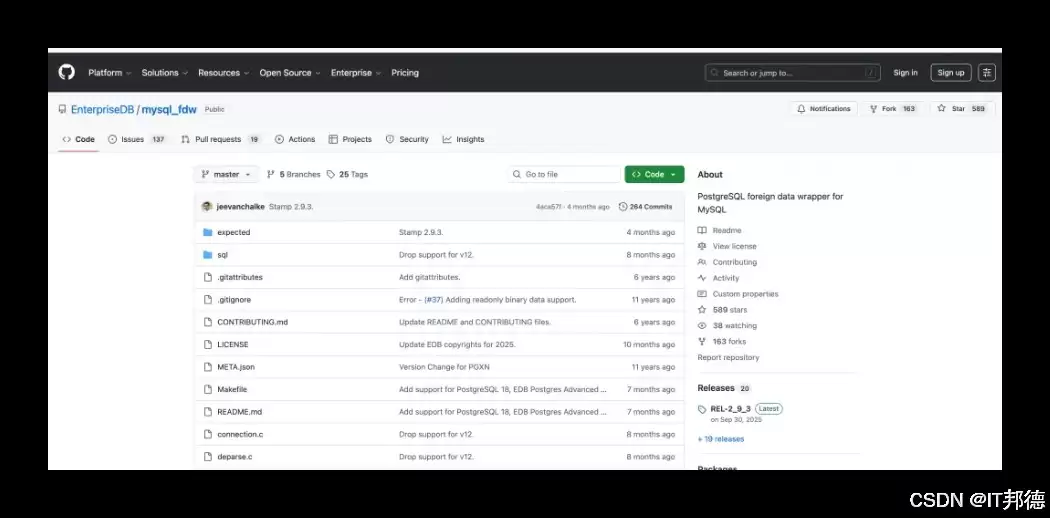This screenshot has height=518, width=1050.
Task: Click the Fork button
Action: coord(893,108)
